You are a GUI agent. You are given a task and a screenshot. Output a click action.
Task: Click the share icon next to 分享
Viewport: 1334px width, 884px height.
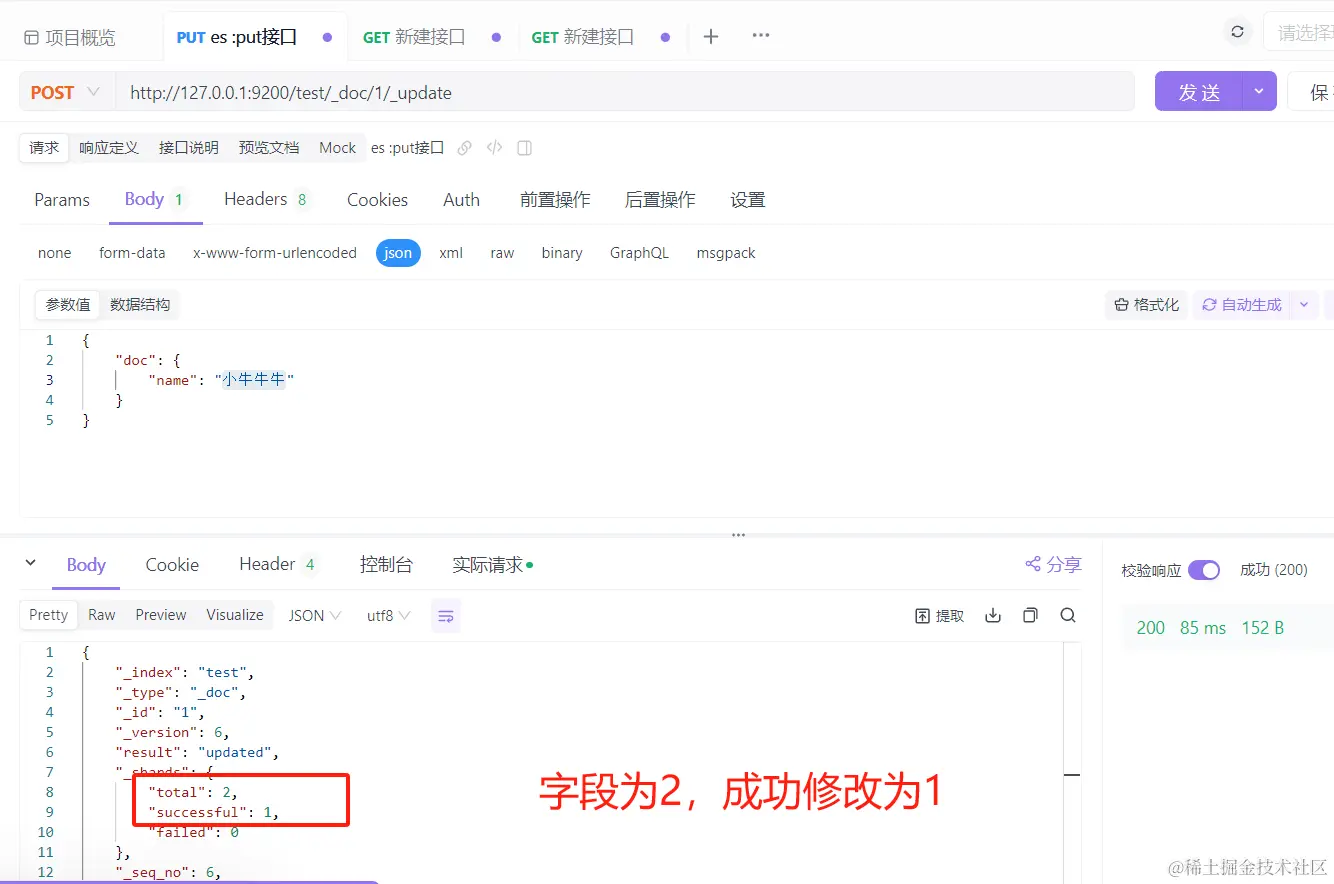click(1033, 565)
